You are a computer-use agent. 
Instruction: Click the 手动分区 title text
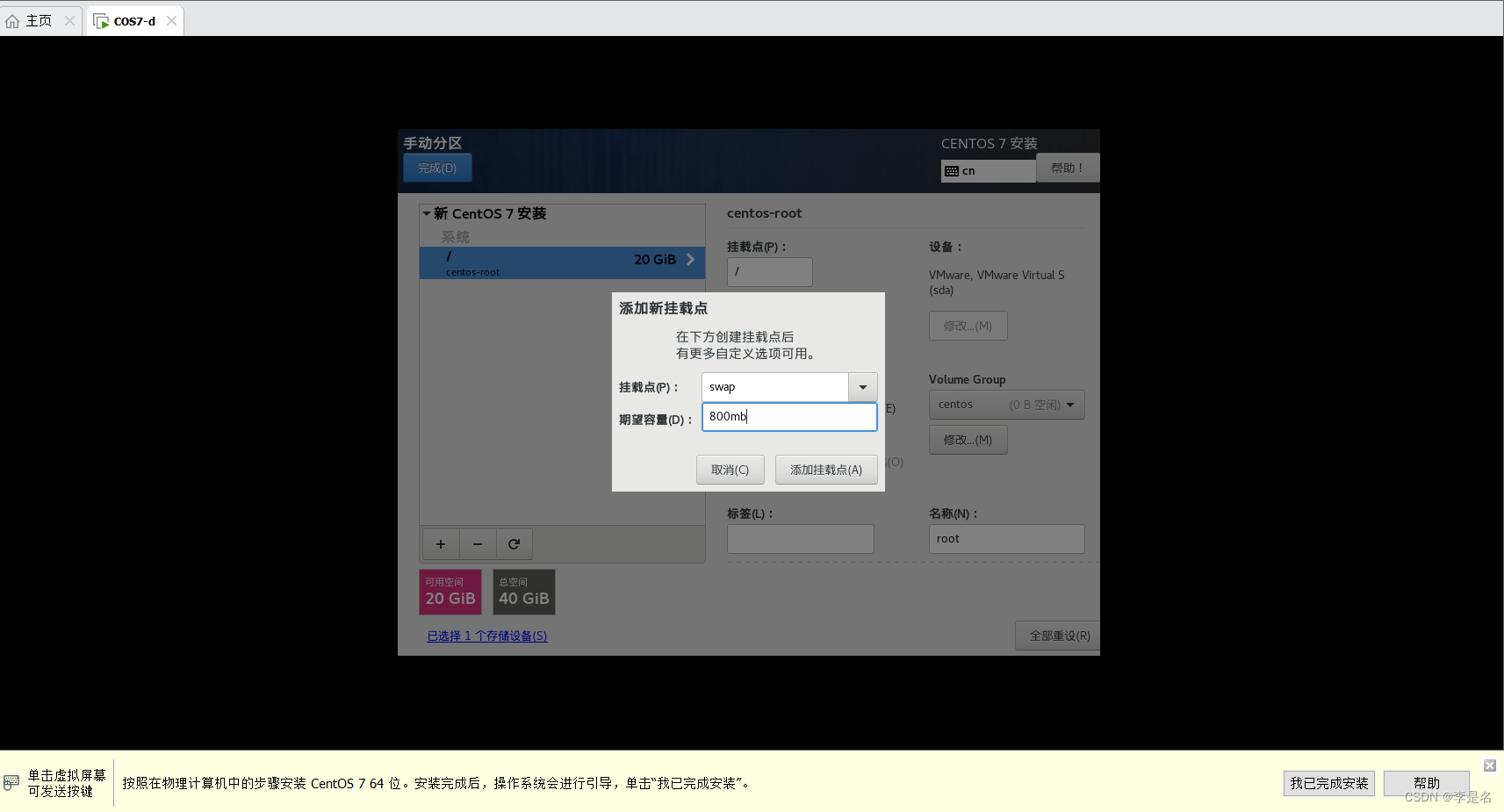[433, 143]
